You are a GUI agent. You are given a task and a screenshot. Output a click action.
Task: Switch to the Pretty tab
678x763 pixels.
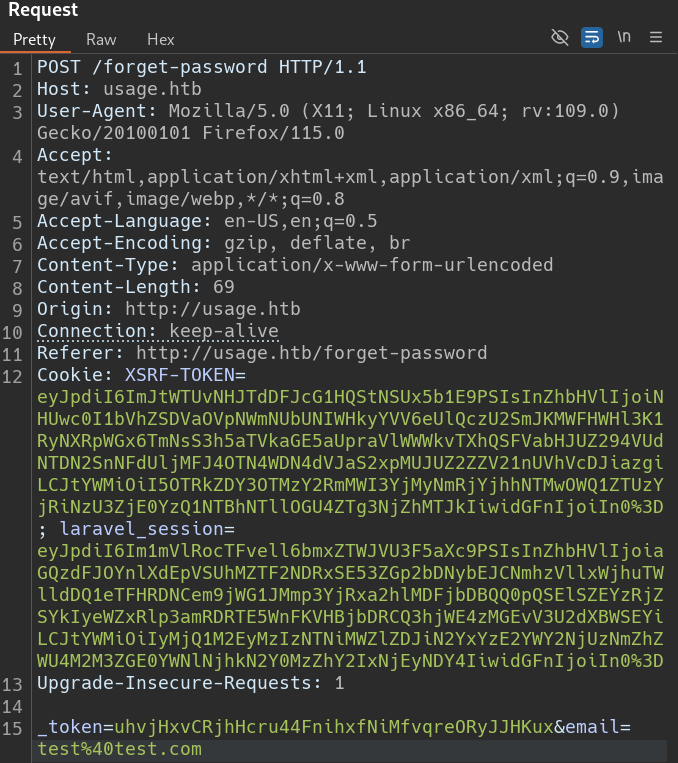(x=34, y=40)
